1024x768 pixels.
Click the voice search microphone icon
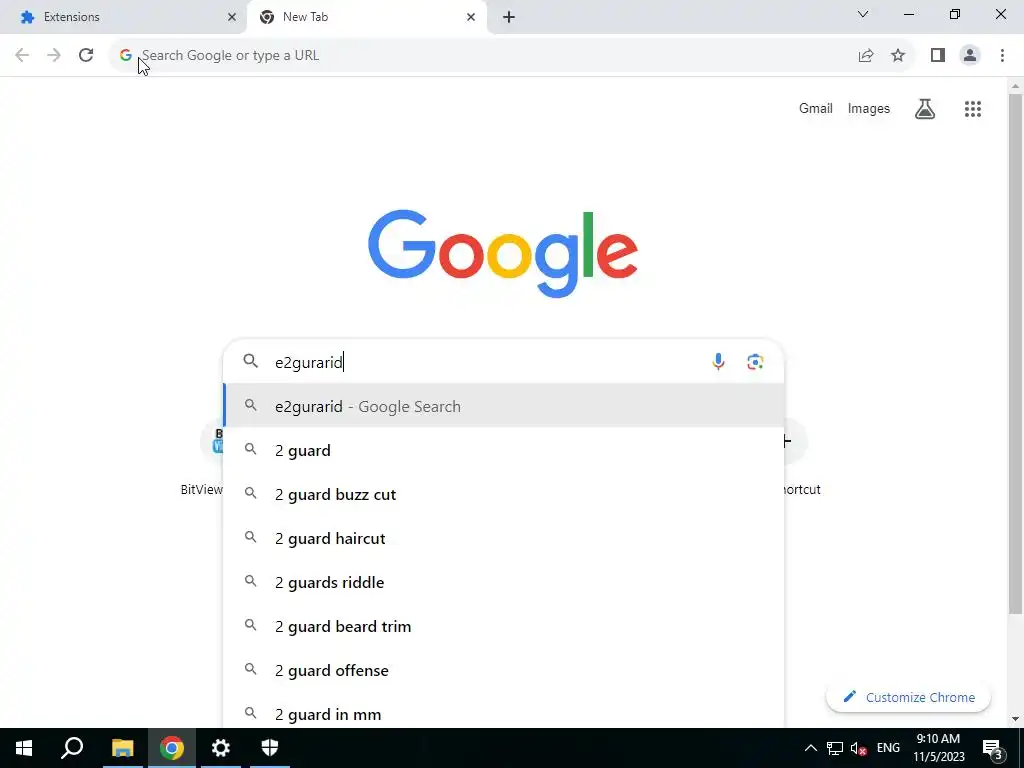pyautogui.click(x=718, y=362)
